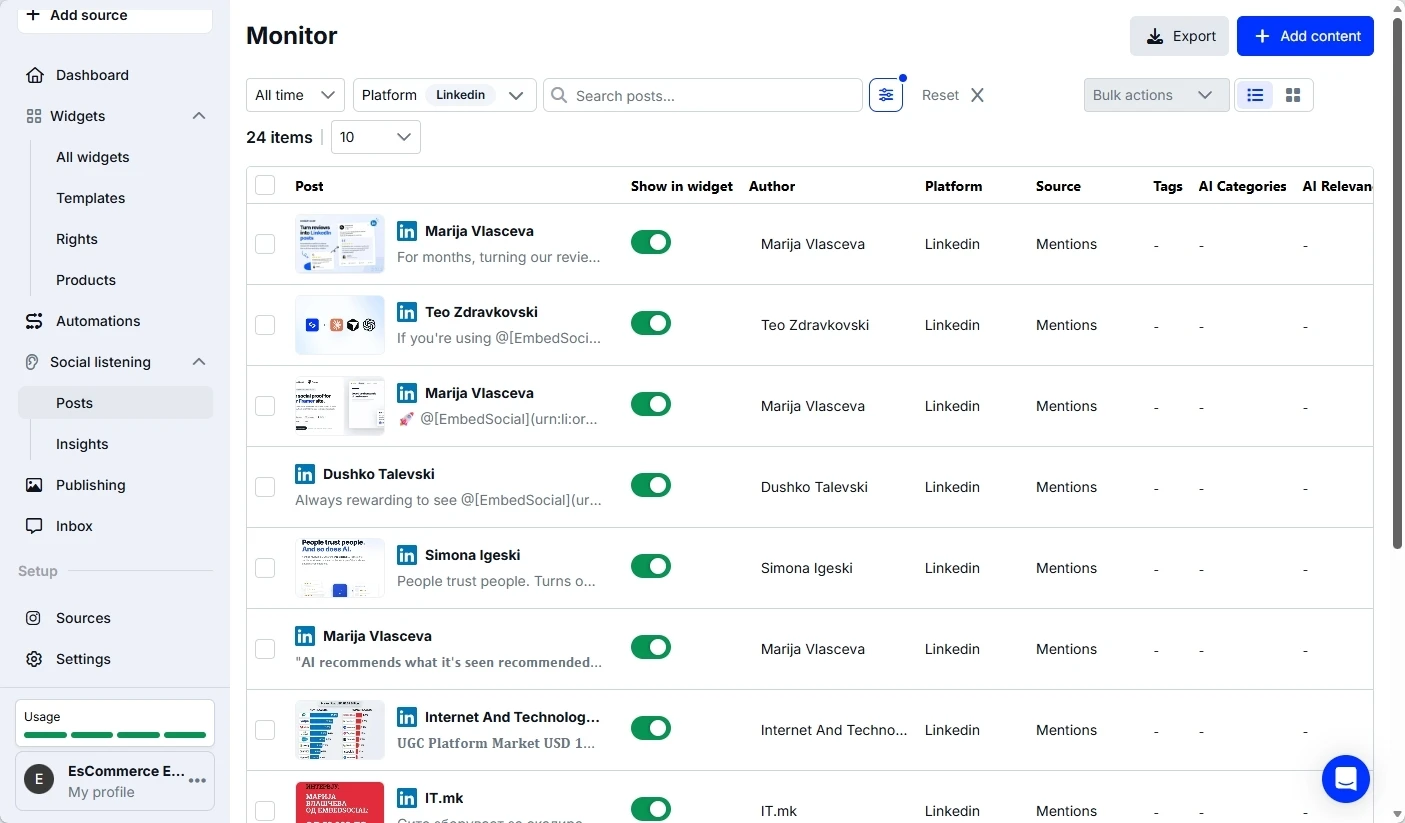Click the Add content button

click(x=1305, y=36)
